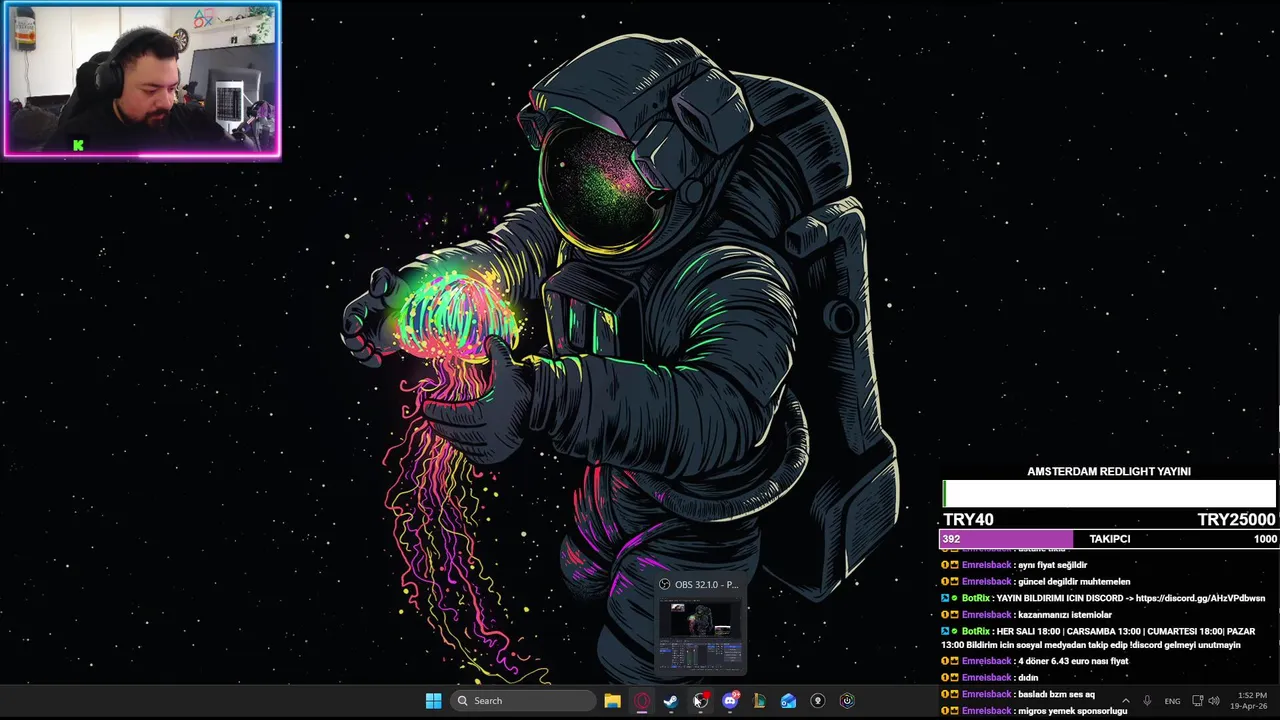The width and height of the screenshot is (1280, 720).
Task: Click chat message 'aynı fiyat değildir'
Action: 1052,565
